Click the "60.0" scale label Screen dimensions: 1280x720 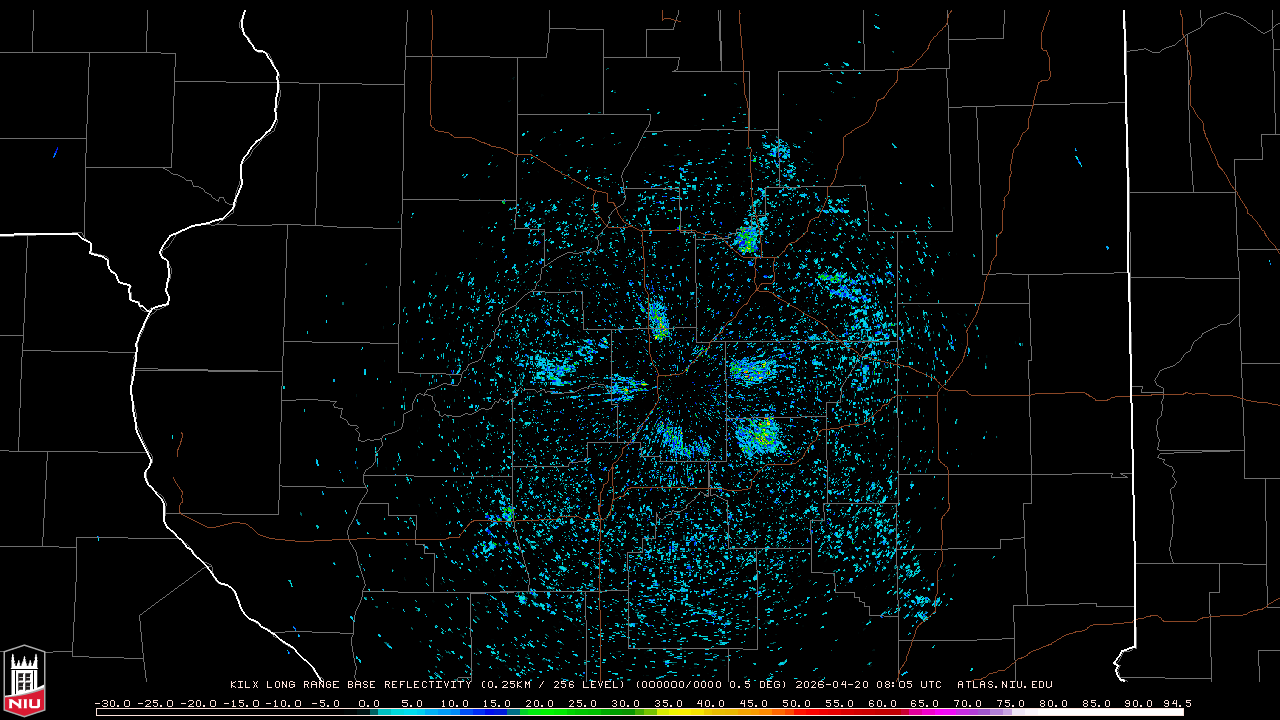click(885, 703)
